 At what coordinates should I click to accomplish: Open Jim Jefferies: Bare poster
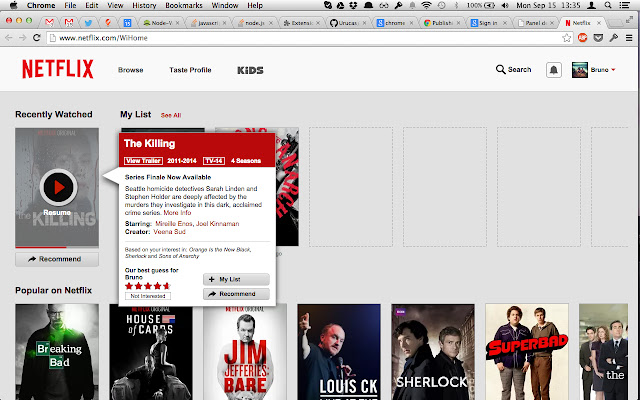tap(245, 352)
